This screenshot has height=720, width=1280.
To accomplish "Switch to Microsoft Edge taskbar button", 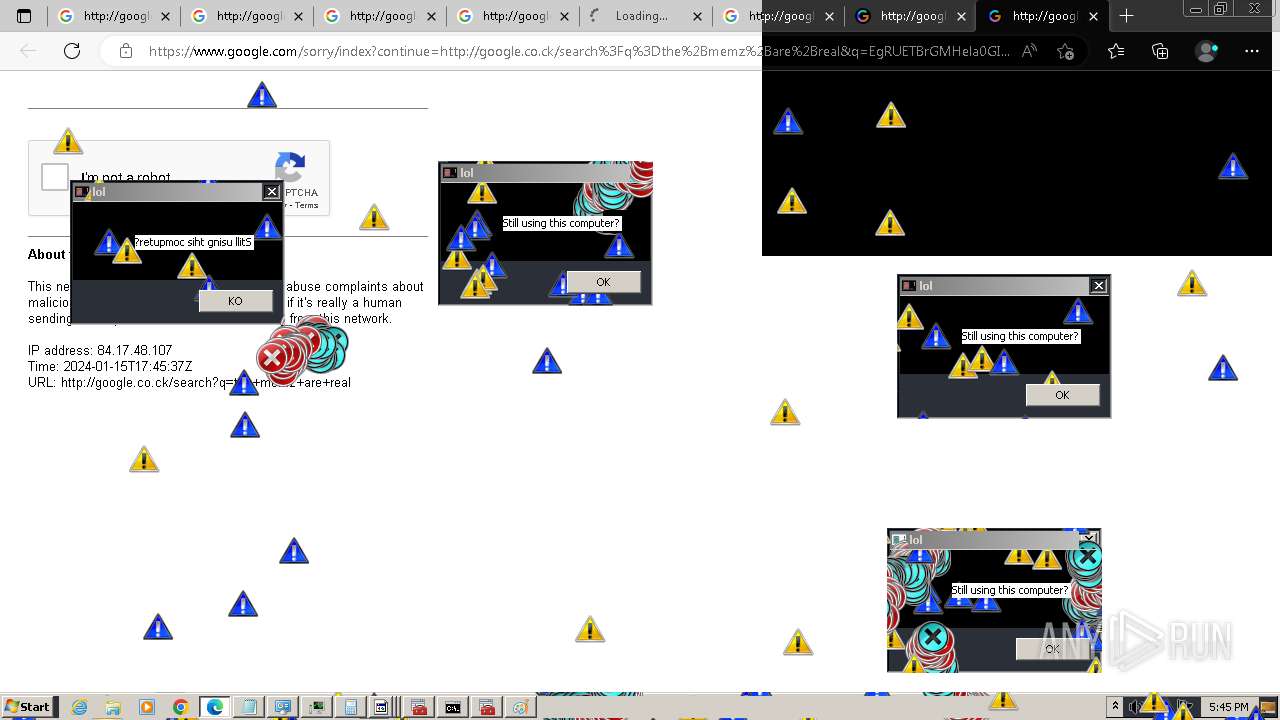I will 214,707.
